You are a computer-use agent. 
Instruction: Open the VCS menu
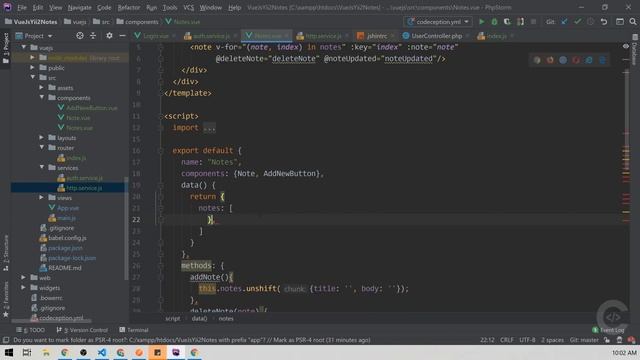[188, 7]
